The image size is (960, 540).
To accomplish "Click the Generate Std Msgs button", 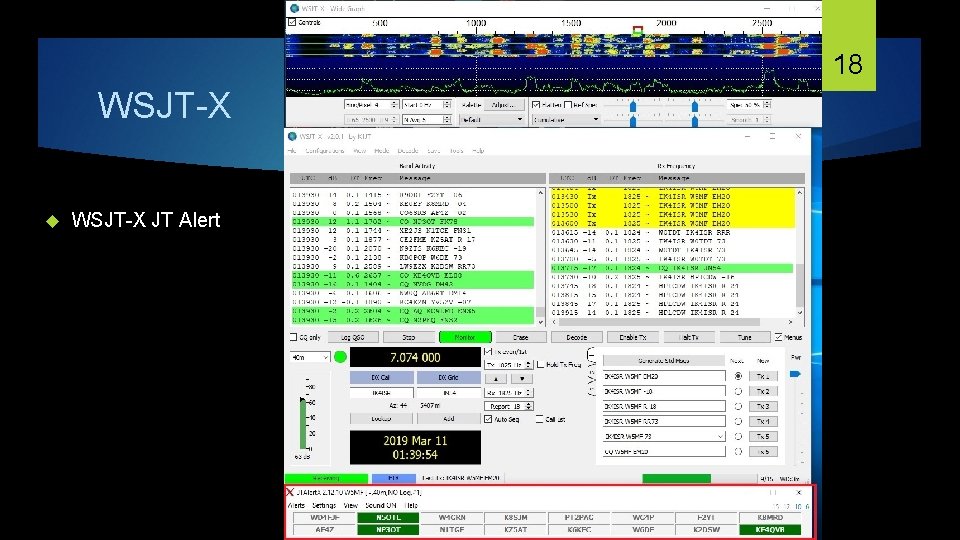I will (x=664, y=361).
